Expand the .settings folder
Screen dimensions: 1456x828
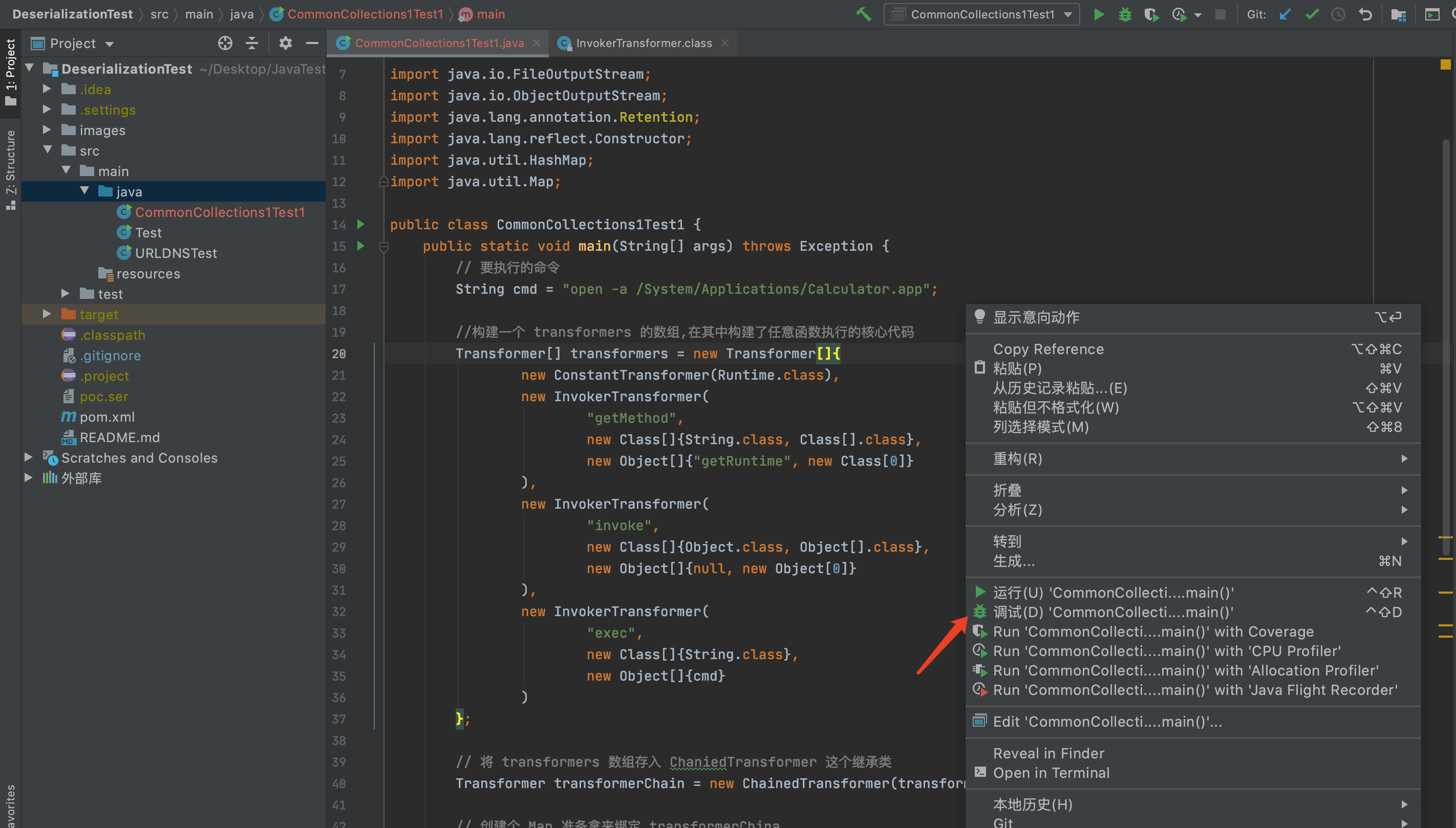tap(47, 109)
